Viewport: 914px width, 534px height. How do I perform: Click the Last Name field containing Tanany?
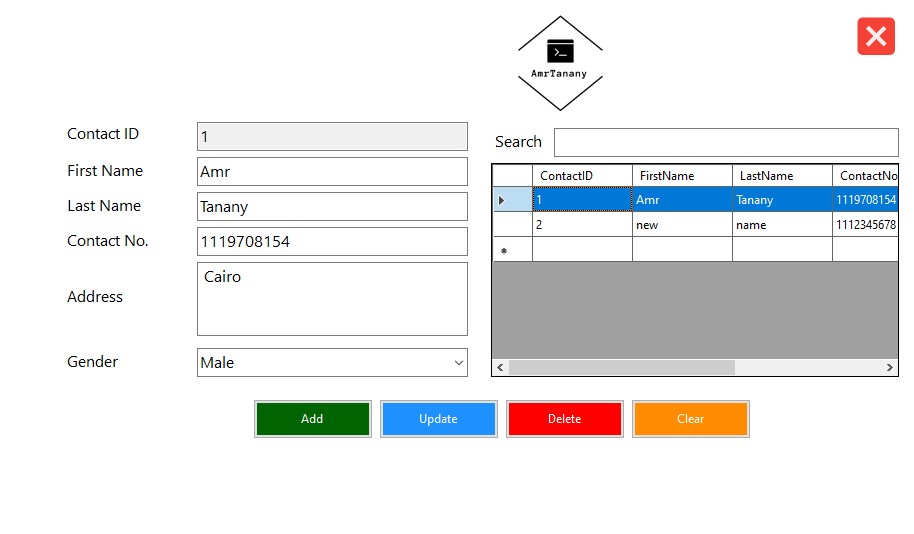pyautogui.click(x=332, y=206)
